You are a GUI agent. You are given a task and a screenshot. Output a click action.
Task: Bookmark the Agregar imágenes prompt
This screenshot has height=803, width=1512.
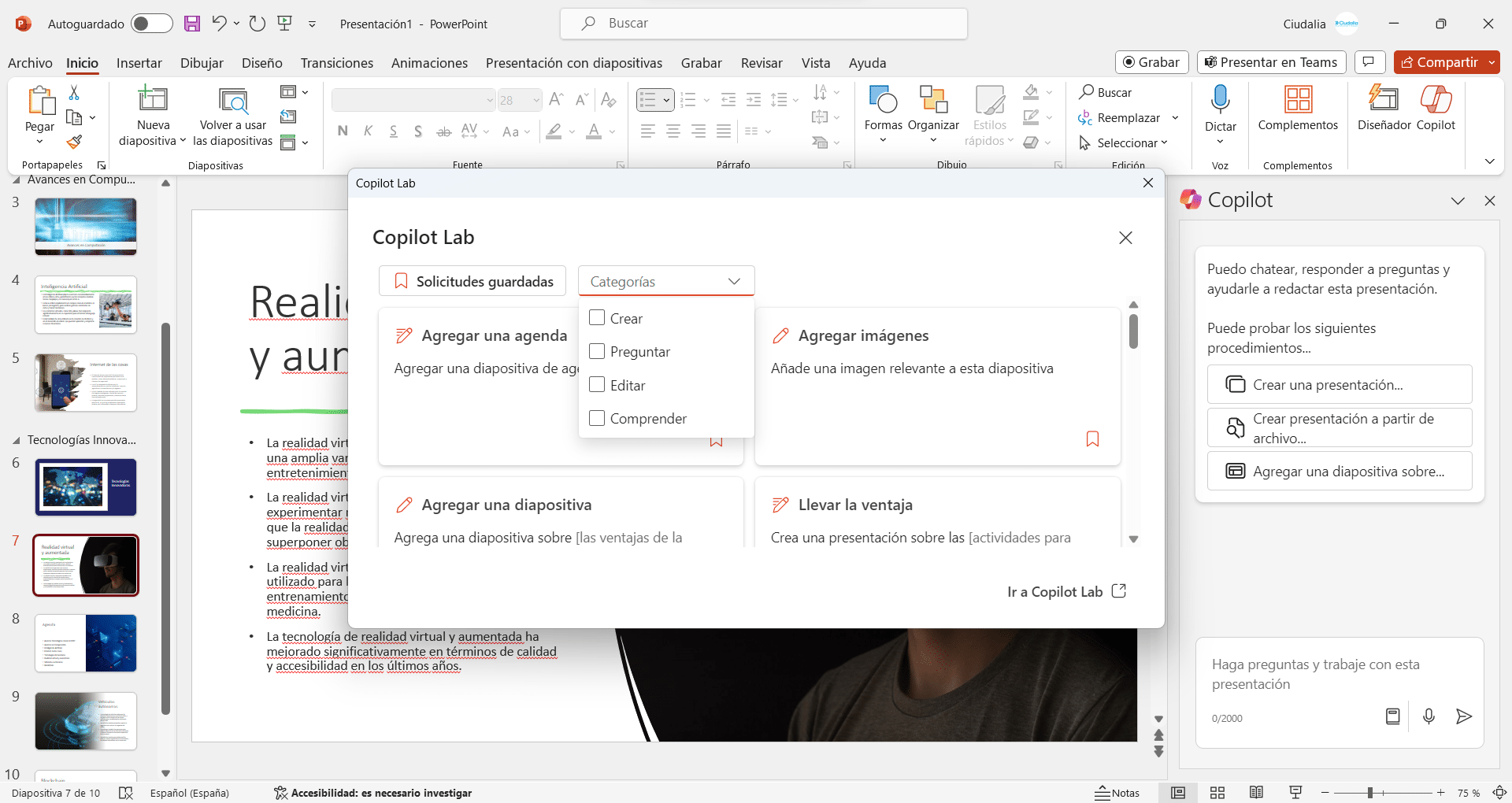pyautogui.click(x=1092, y=439)
